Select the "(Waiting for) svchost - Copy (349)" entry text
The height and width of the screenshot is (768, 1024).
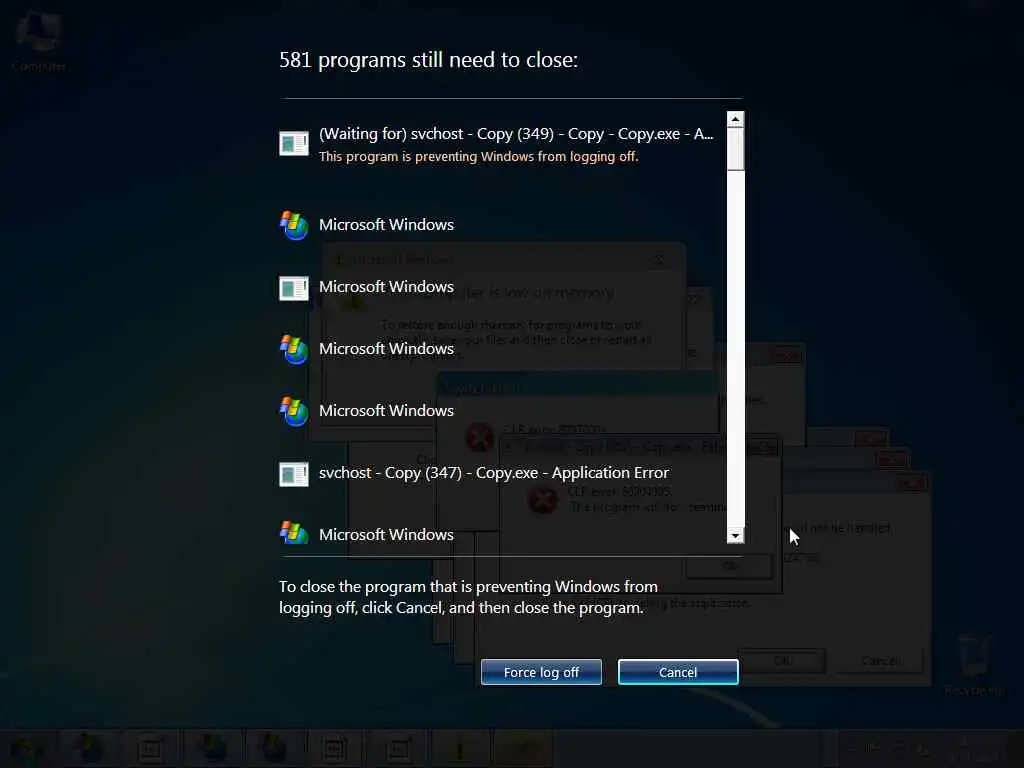click(x=516, y=134)
